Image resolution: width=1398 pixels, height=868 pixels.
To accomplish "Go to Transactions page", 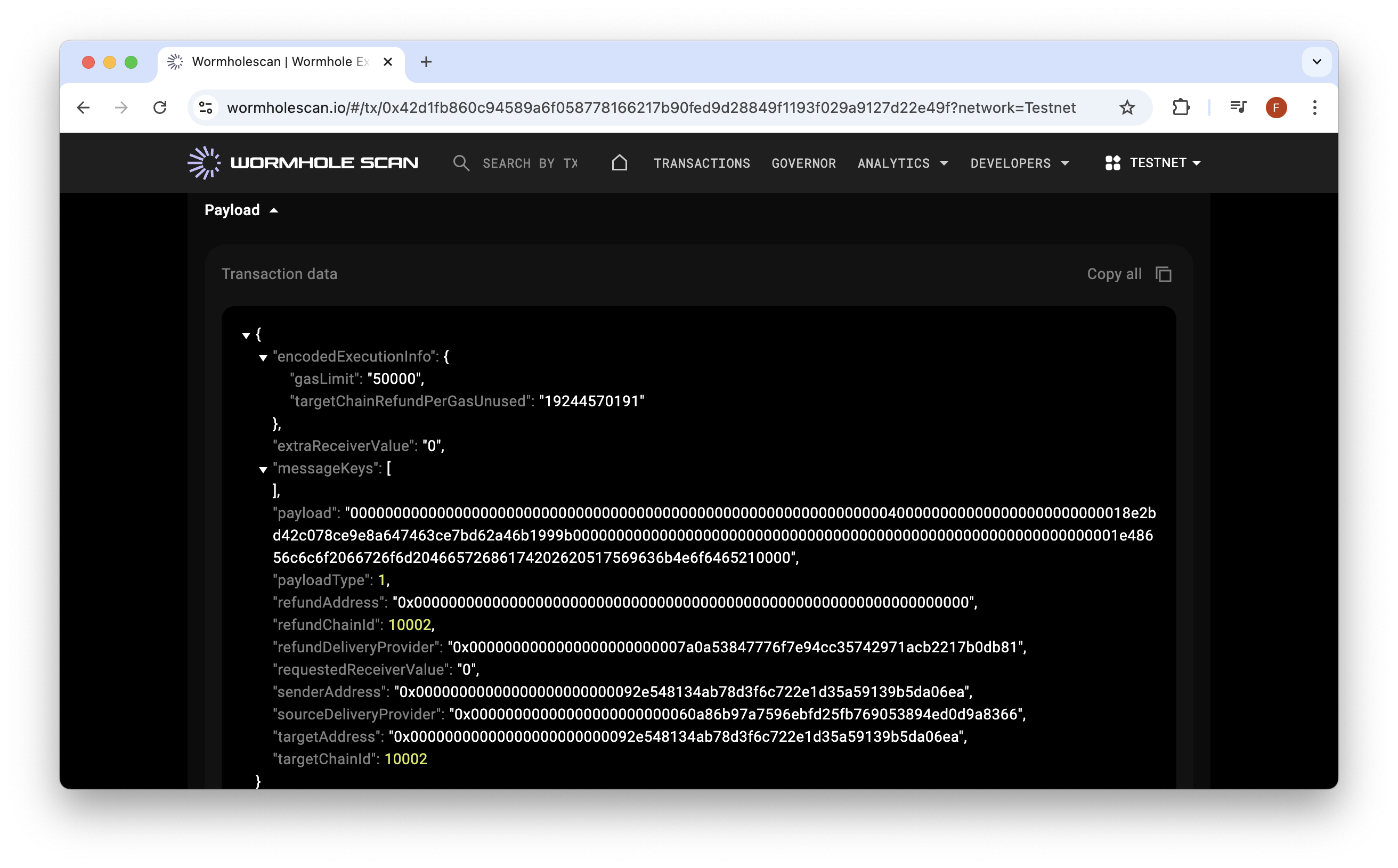I will click(x=702, y=163).
